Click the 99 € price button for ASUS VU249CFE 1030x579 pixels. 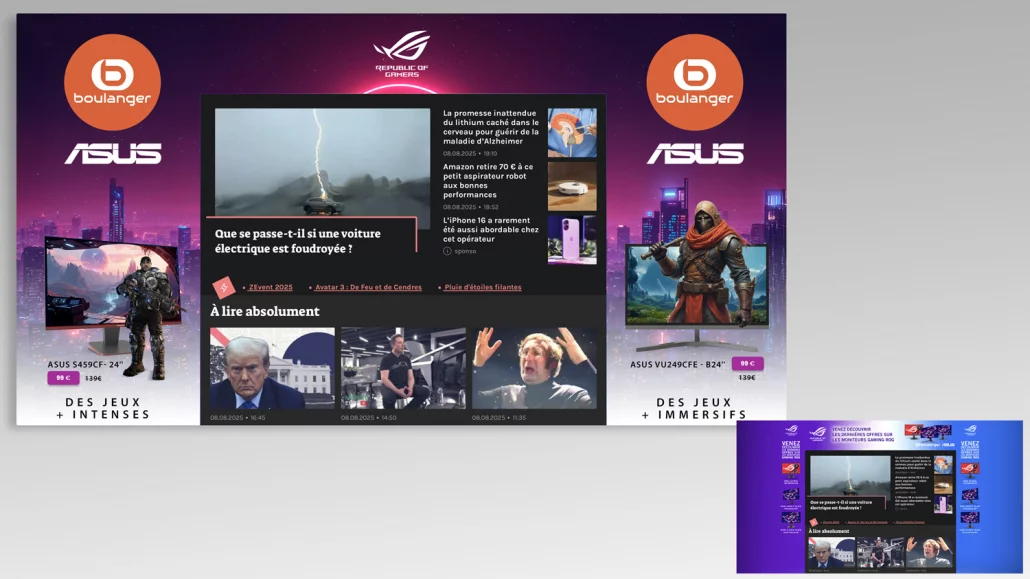coord(747,364)
